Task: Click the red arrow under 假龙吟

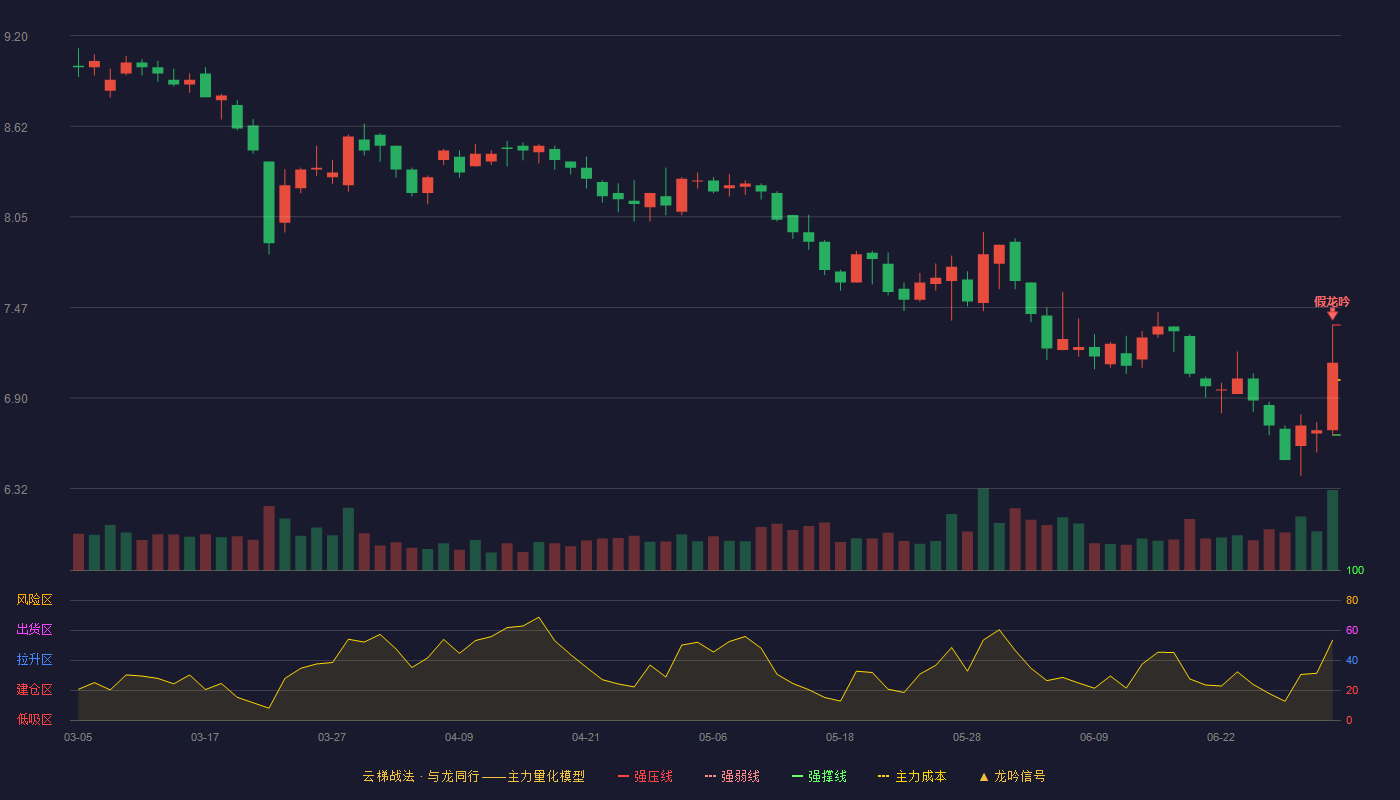Action: click(1332, 315)
